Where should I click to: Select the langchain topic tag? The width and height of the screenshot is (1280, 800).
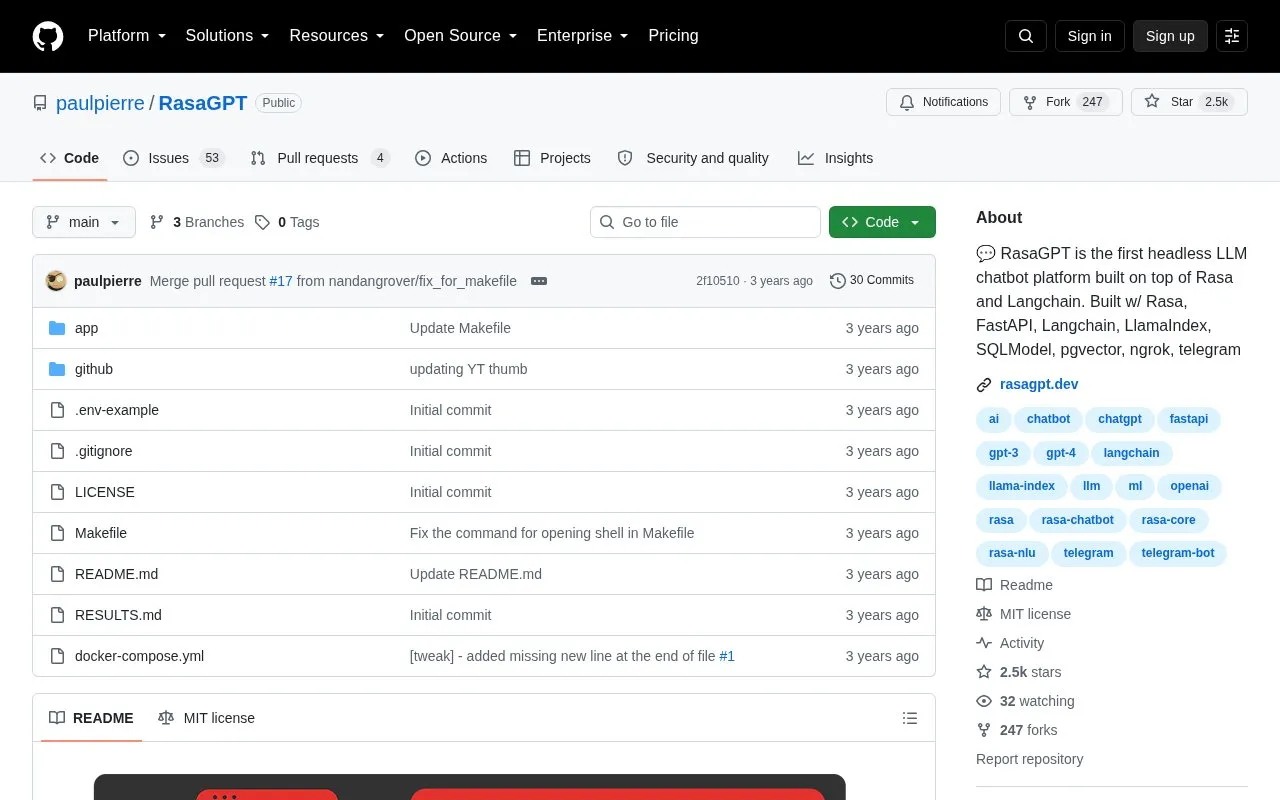coord(1132,453)
